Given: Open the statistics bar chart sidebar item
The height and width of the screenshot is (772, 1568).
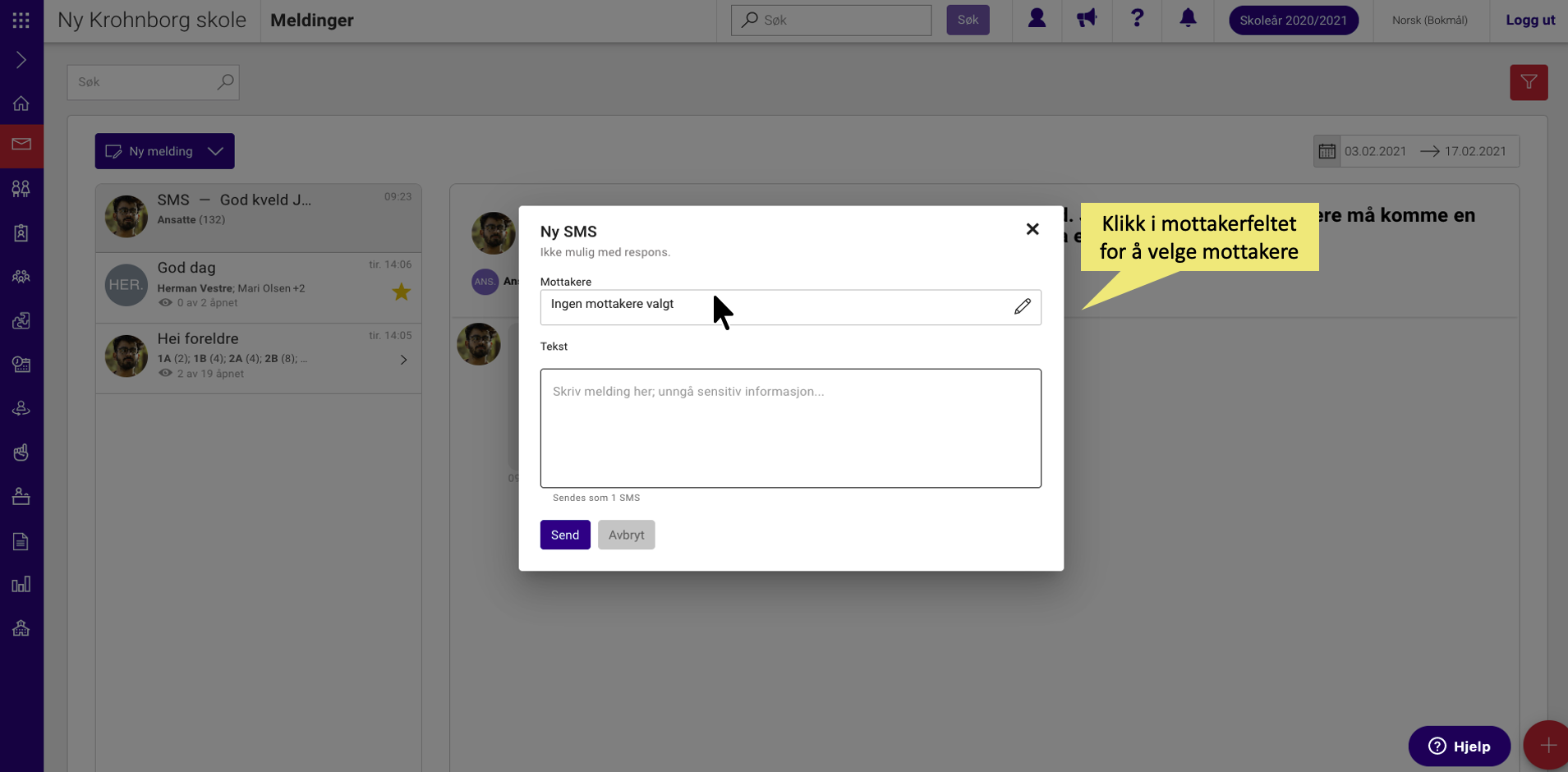Looking at the screenshot, I should pos(21,585).
